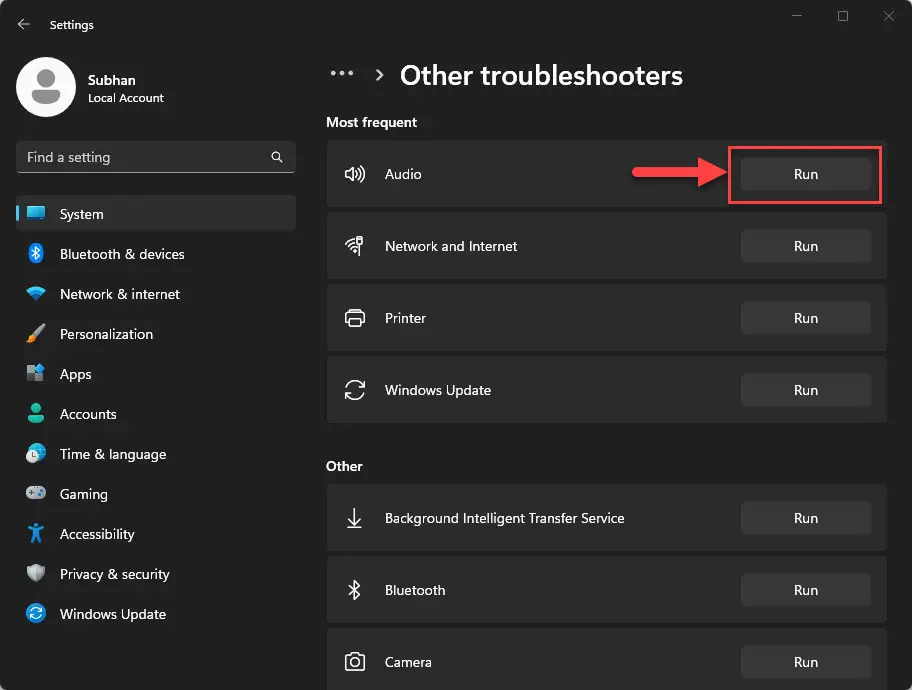912x690 pixels.
Task: Click the Other troubleshooters page title
Action: click(541, 76)
